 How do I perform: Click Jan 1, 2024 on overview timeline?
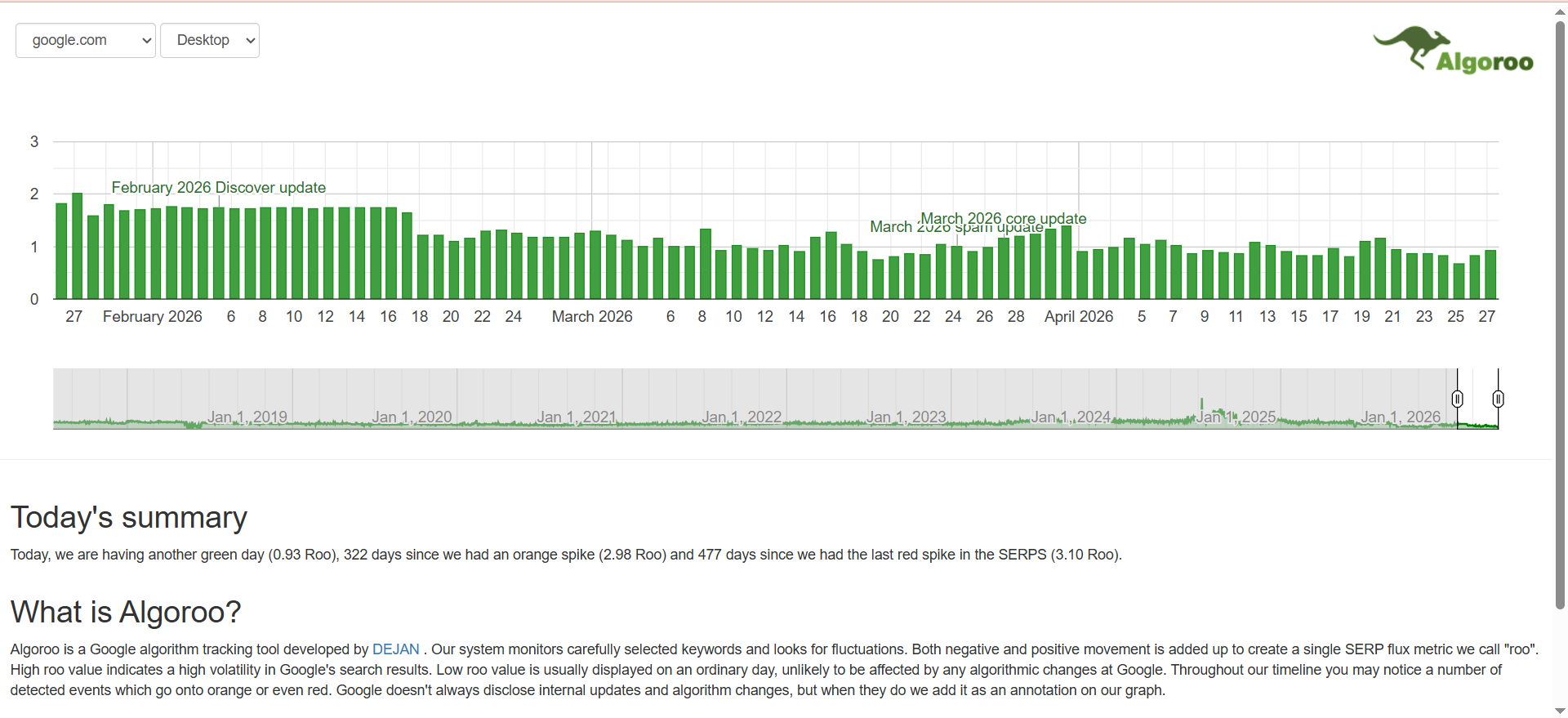click(1071, 417)
